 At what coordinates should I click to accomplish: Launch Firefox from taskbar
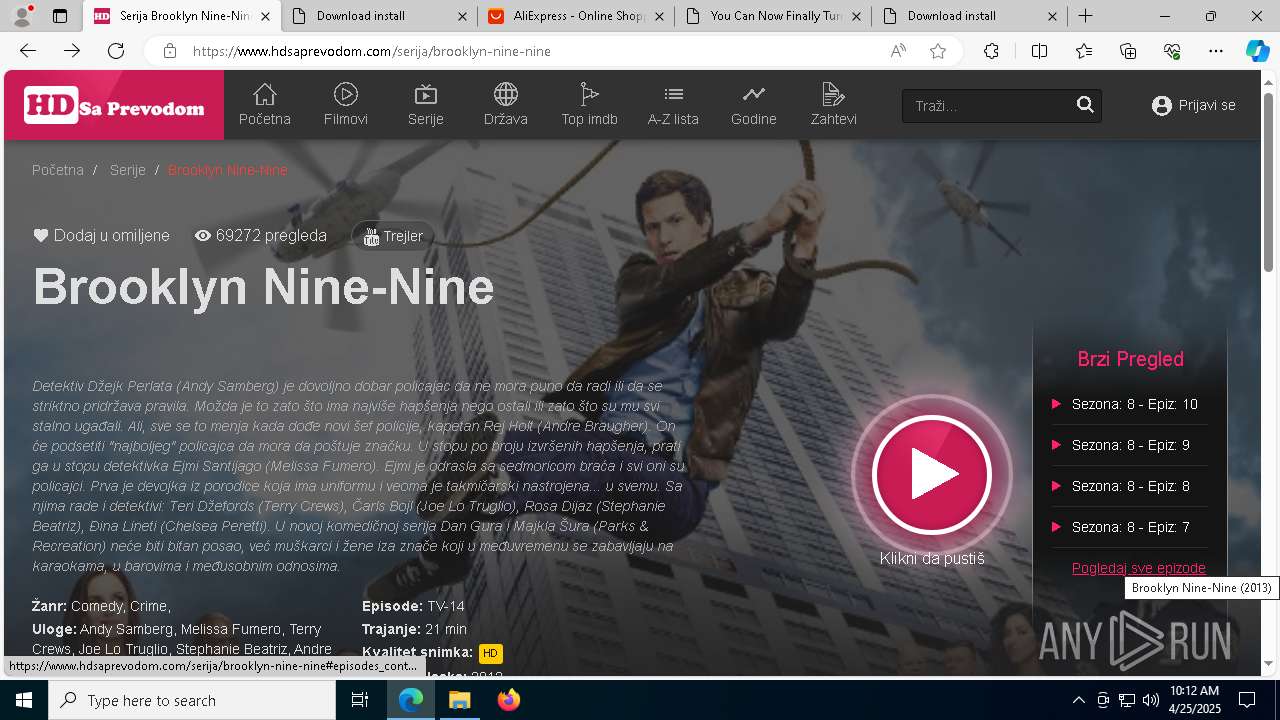point(509,700)
